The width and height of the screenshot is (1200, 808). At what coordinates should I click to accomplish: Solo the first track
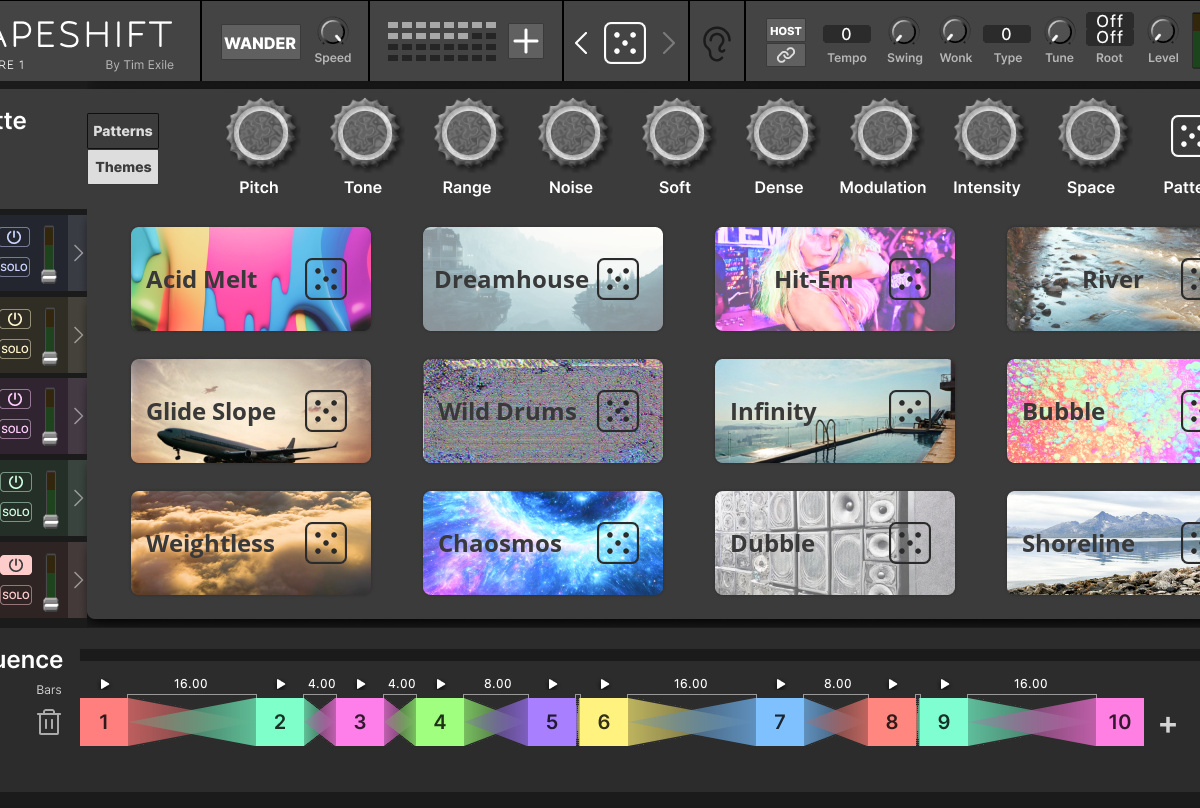pyautogui.click(x=15, y=268)
